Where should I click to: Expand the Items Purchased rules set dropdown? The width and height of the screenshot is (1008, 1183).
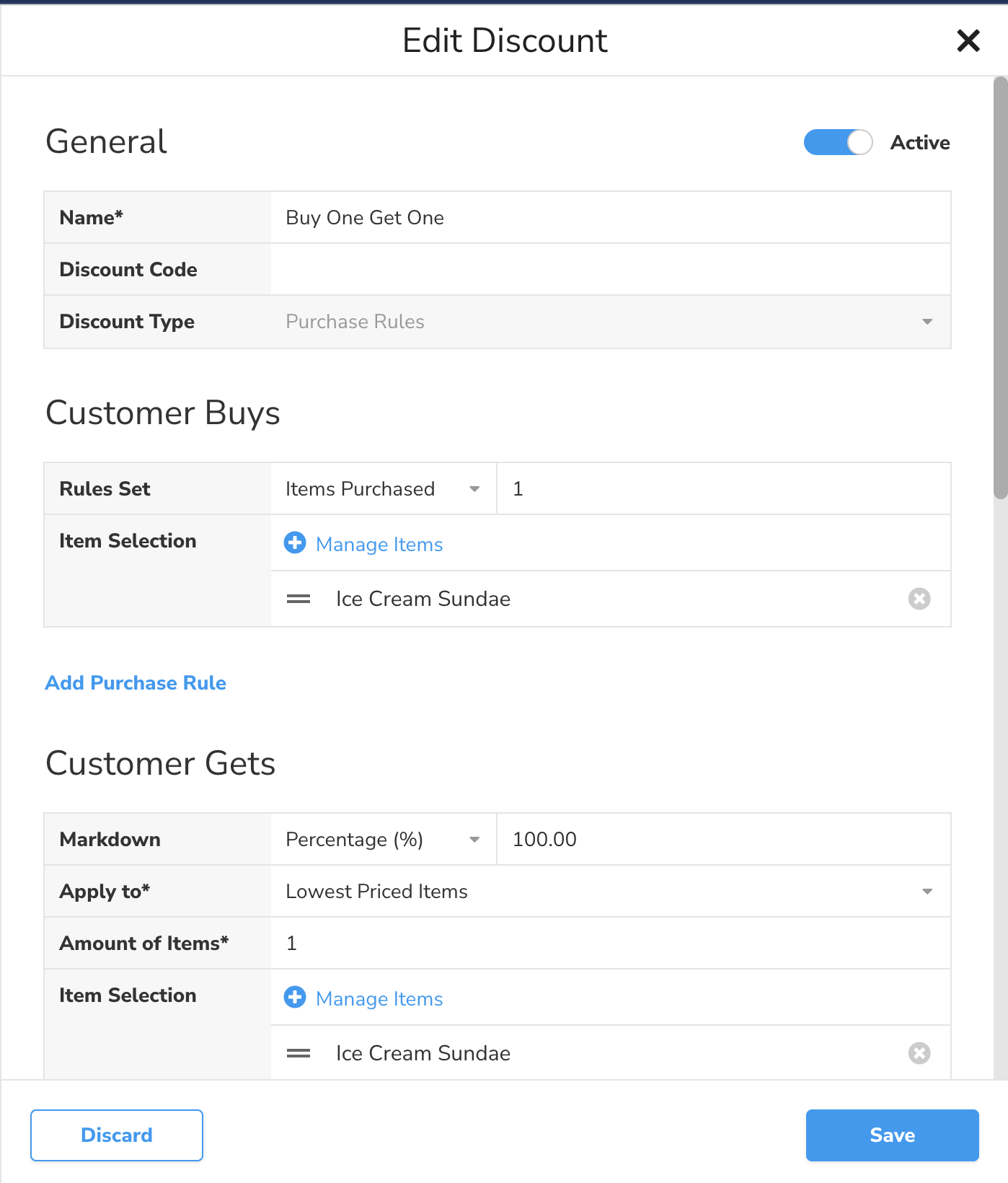point(383,489)
